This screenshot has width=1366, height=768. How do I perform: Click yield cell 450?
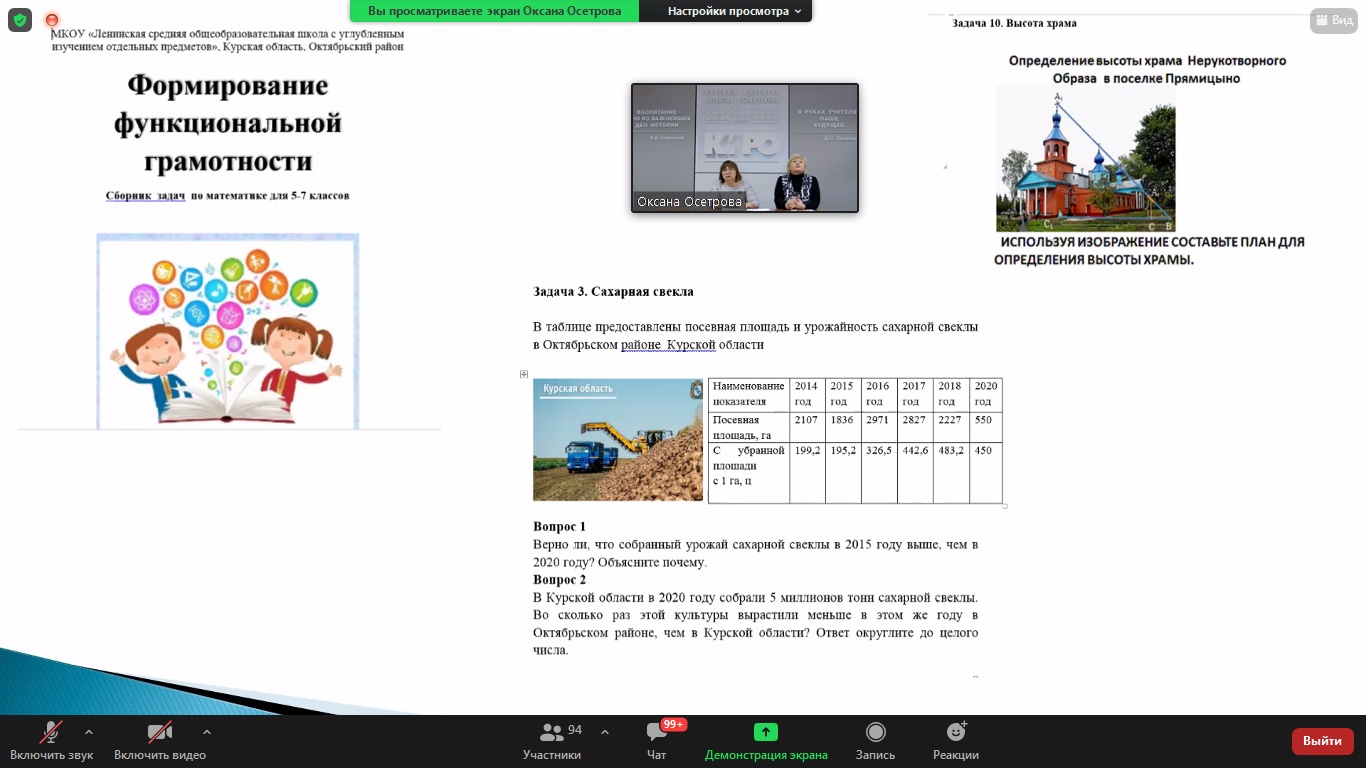(986, 472)
